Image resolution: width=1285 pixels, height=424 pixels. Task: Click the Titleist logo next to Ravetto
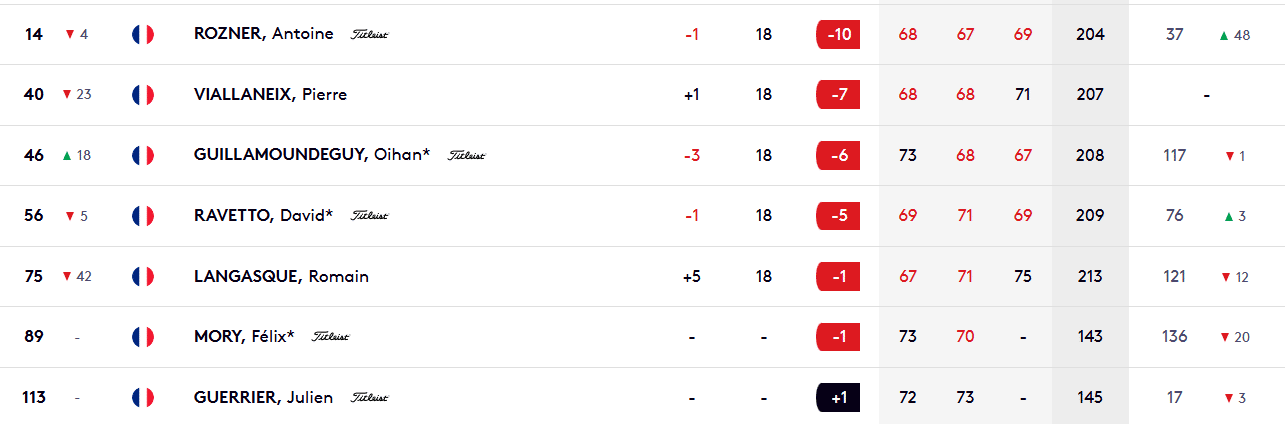(369, 216)
